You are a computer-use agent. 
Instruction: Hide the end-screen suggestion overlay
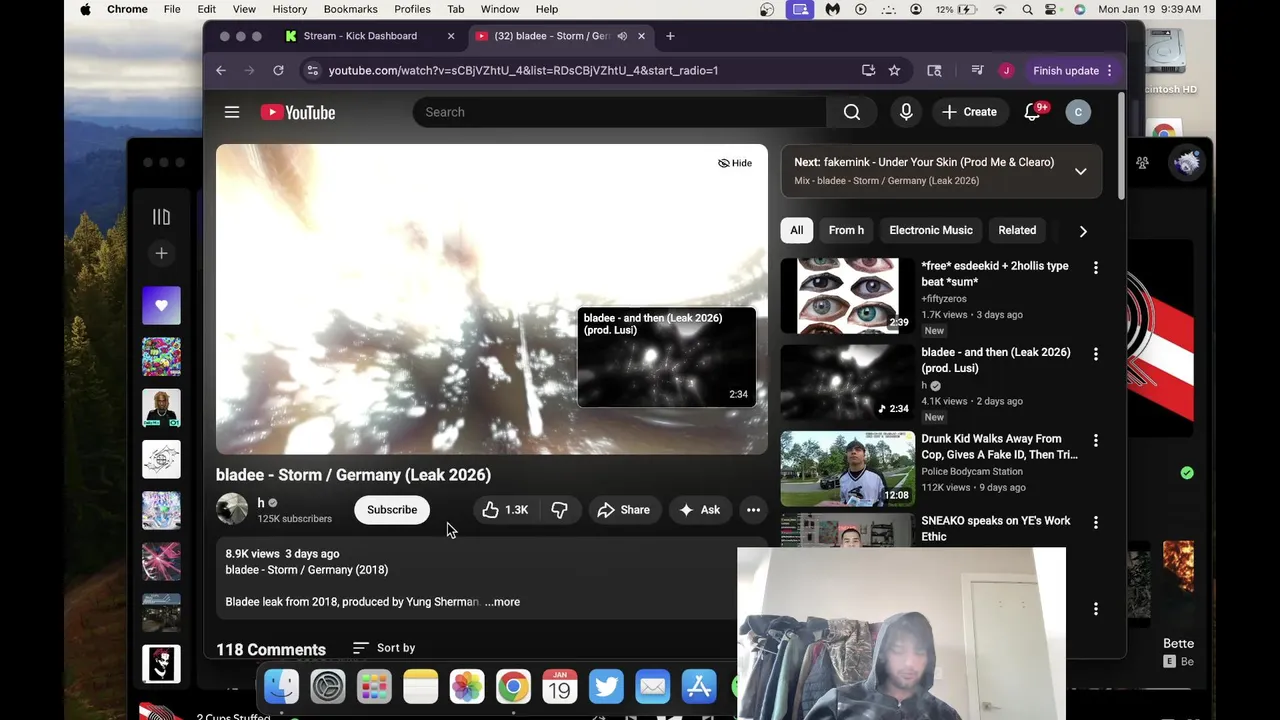[735, 163]
